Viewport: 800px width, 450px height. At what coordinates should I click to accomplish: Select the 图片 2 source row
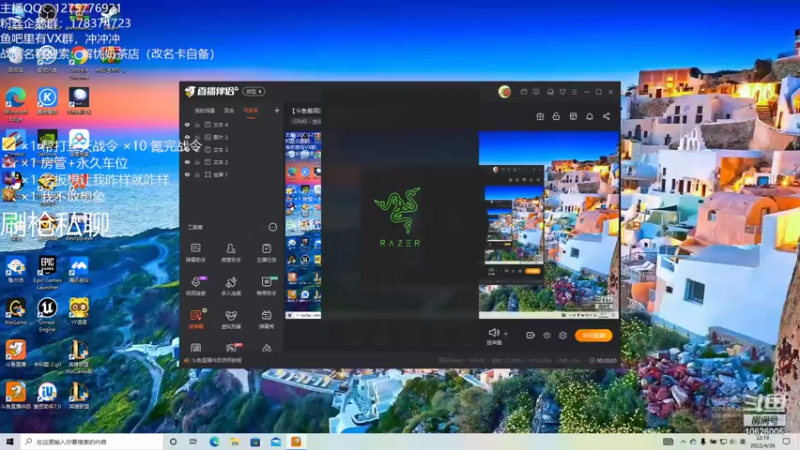pos(232,137)
